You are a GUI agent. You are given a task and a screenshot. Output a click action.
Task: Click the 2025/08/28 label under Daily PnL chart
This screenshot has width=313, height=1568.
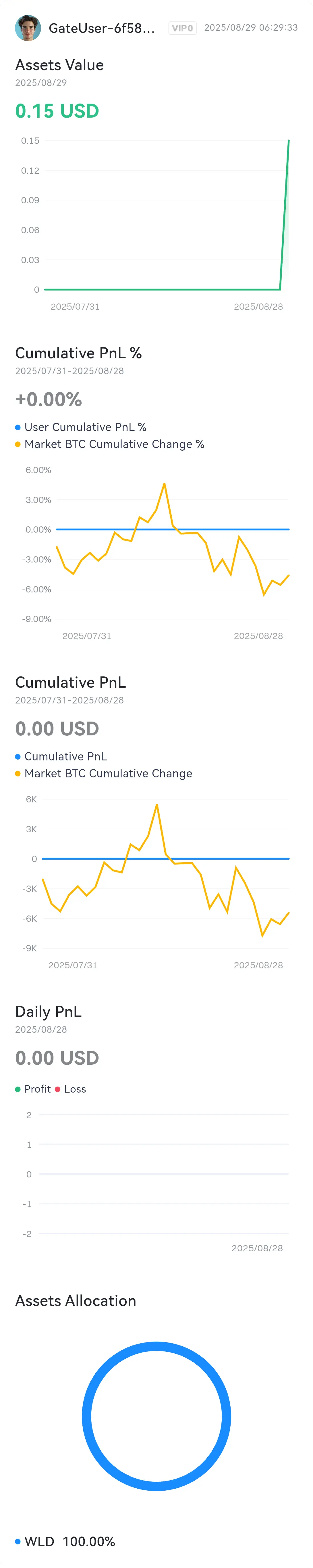click(257, 1248)
